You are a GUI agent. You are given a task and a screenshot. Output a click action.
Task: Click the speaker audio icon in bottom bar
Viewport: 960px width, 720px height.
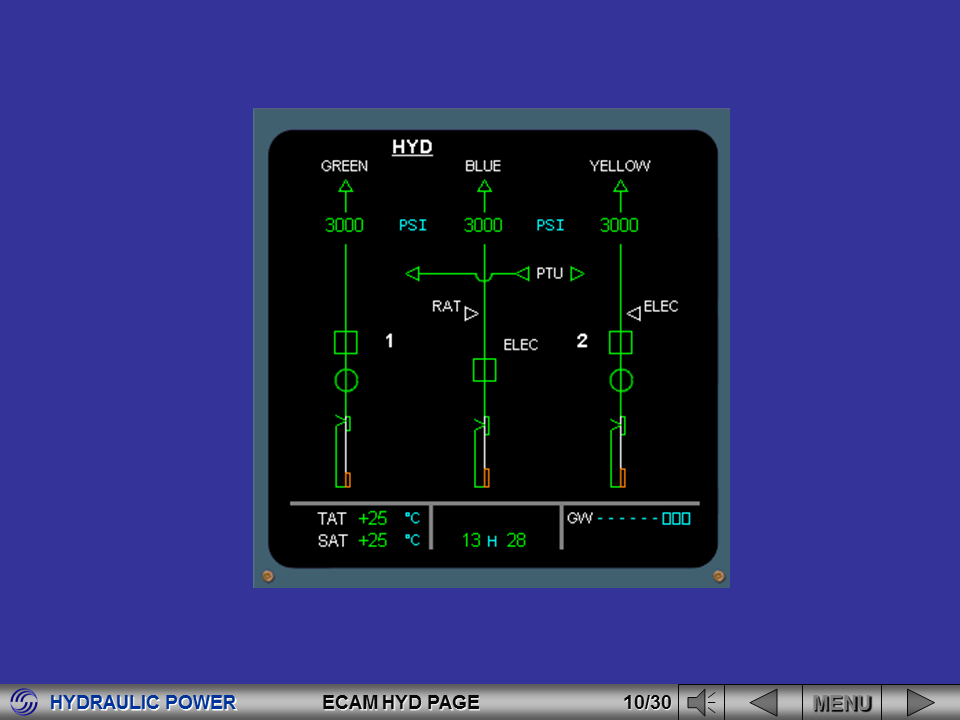[x=705, y=701]
